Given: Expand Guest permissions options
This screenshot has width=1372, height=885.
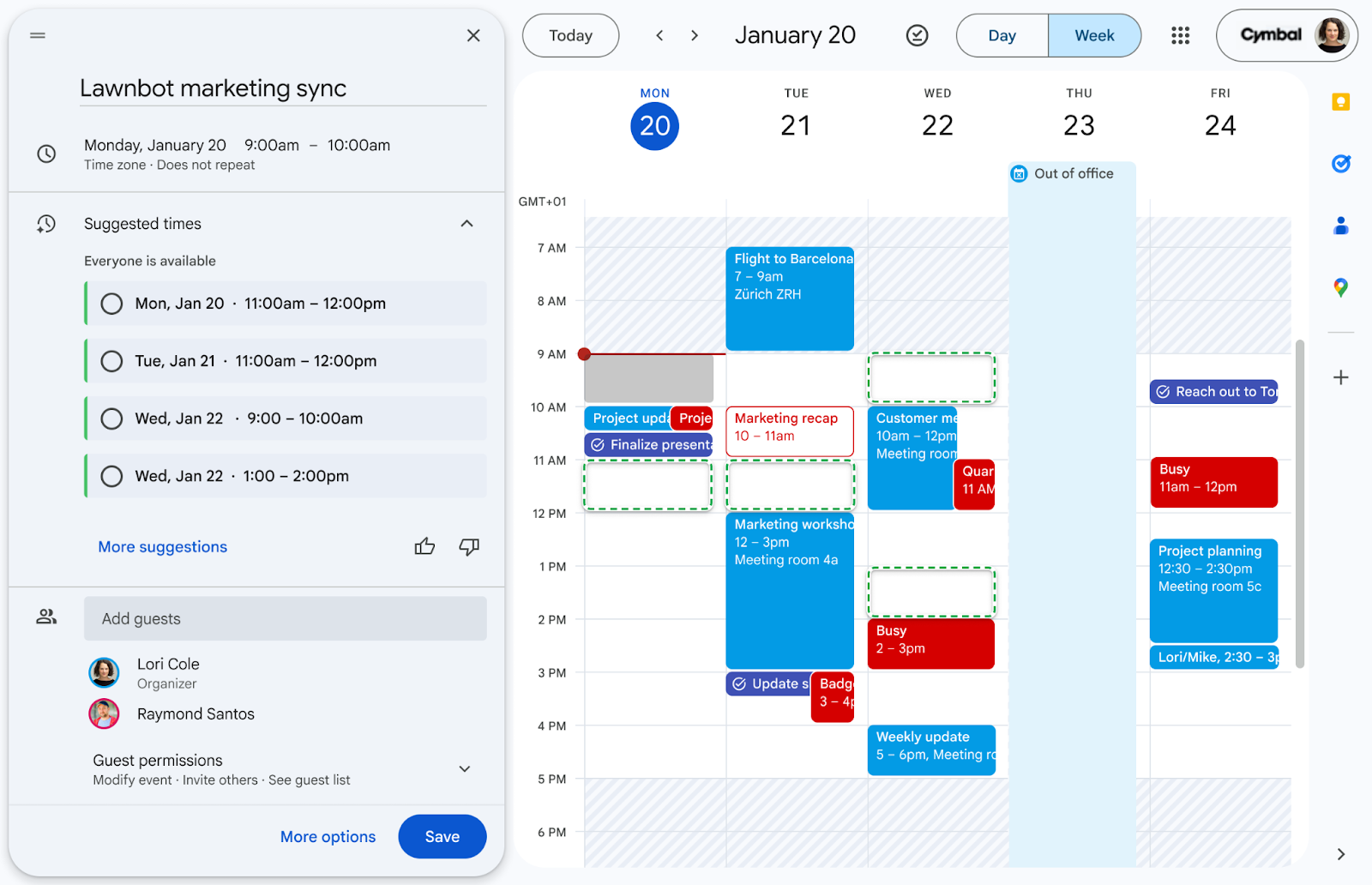Looking at the screenshot, I should [464, 769].
